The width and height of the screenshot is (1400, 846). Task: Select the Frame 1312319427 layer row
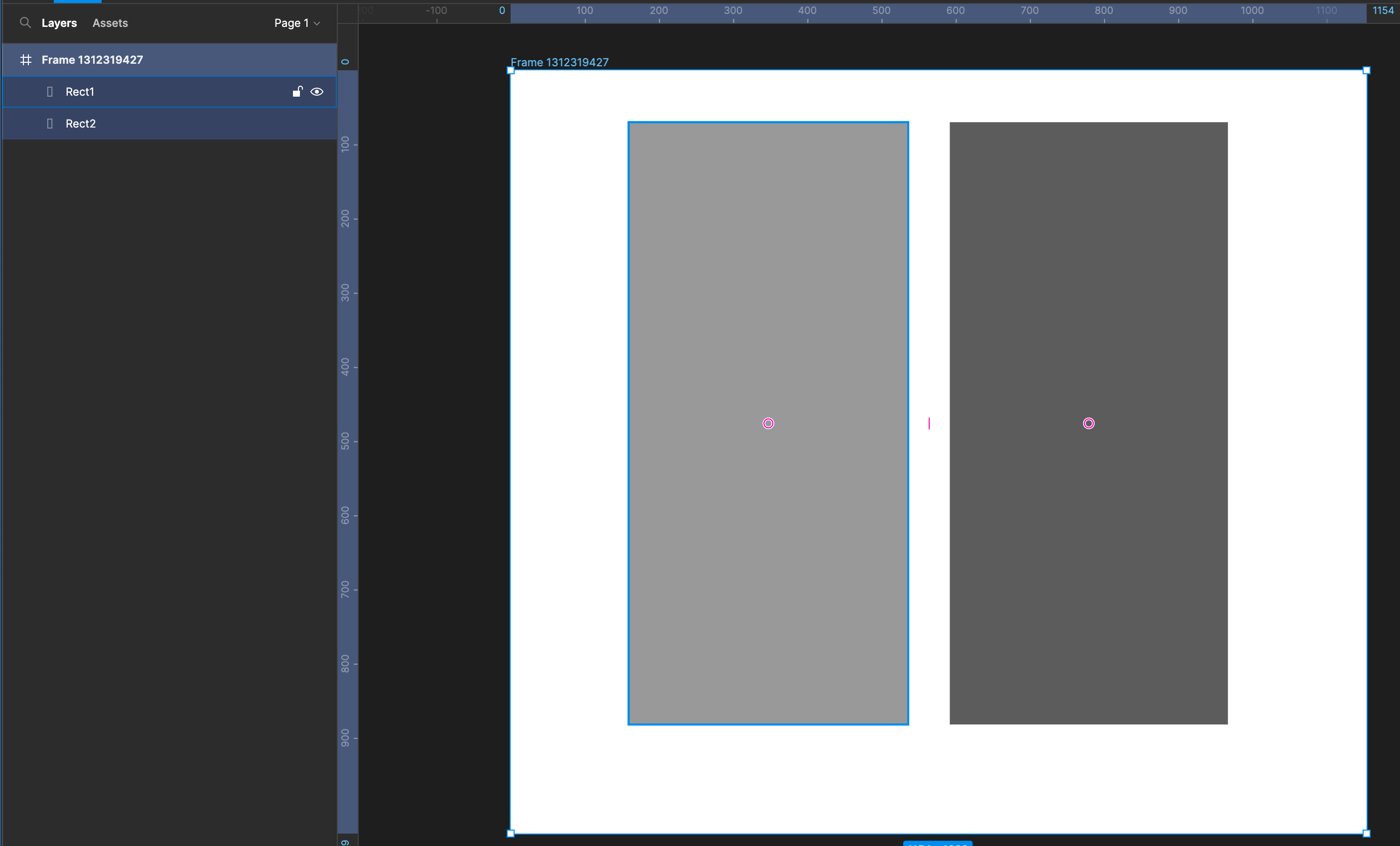pos(170,60)
